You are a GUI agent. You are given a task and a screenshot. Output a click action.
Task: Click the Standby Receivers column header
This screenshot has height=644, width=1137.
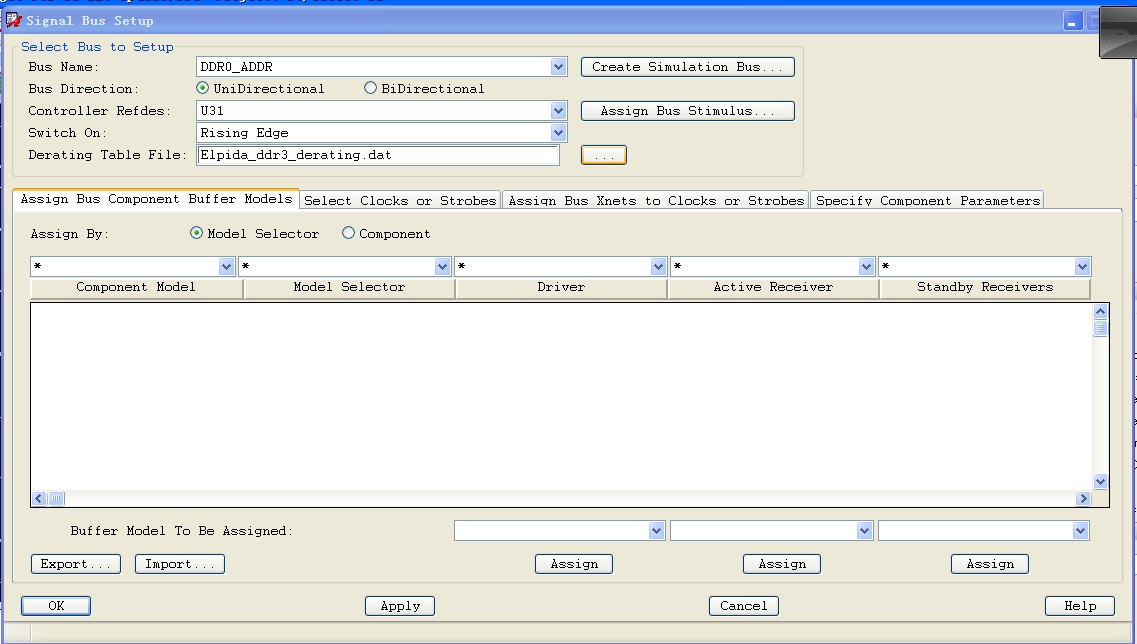pos(985,288)
